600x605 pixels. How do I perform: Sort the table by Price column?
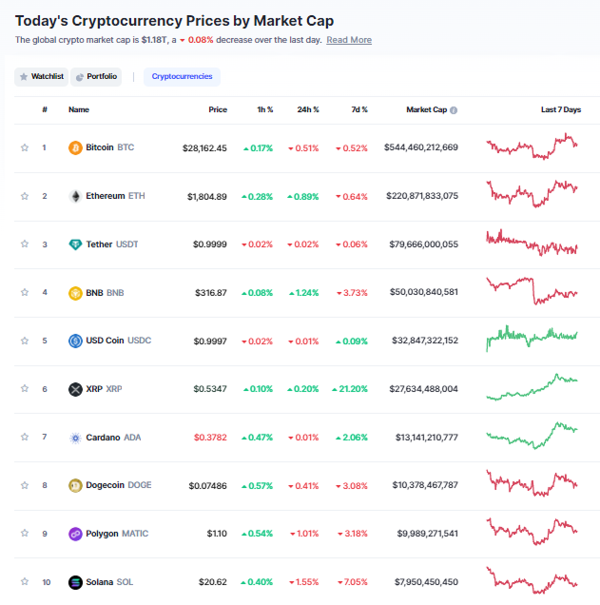(x=217, y=110)
